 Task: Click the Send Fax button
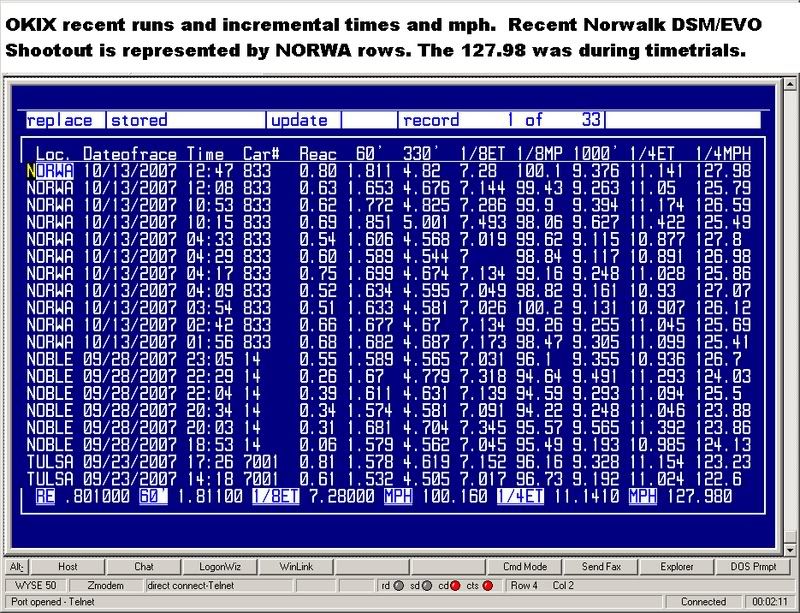[x=601, y=567]
